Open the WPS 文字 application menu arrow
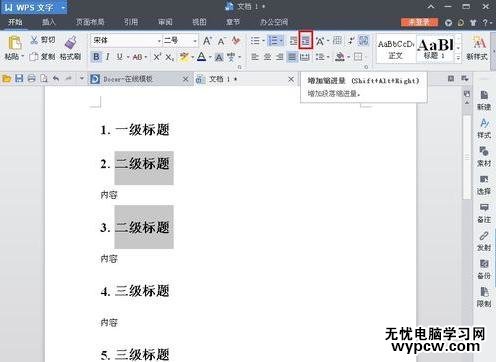Viewport: 496px width, 362px height. (x=62, y=7)
